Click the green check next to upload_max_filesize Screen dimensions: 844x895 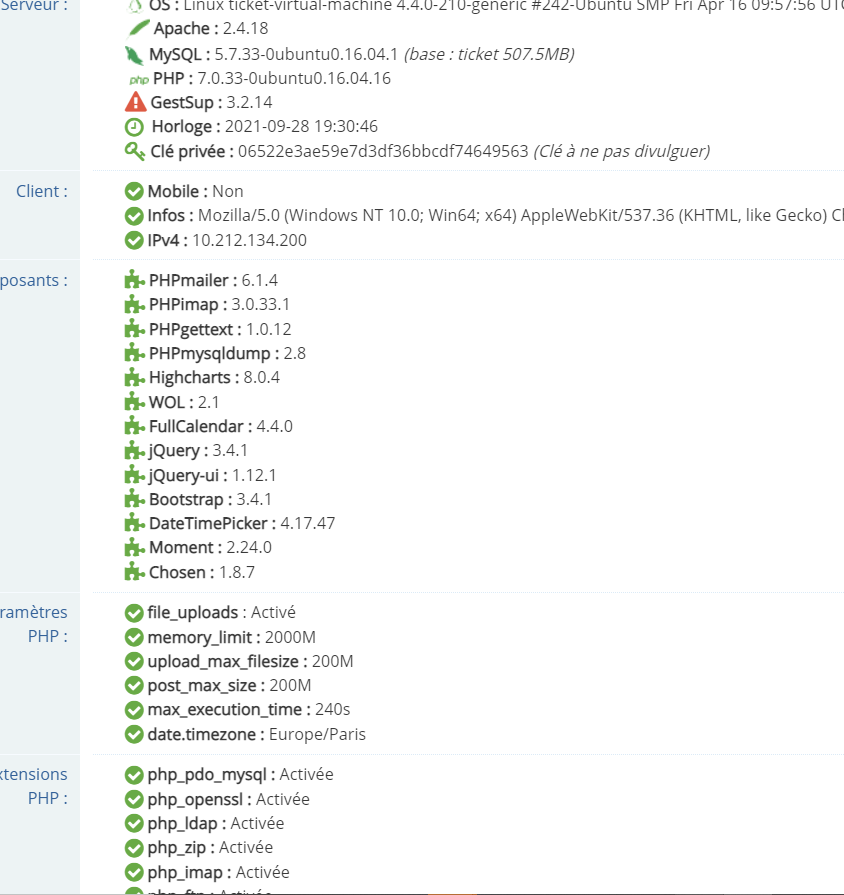[134, 662]
